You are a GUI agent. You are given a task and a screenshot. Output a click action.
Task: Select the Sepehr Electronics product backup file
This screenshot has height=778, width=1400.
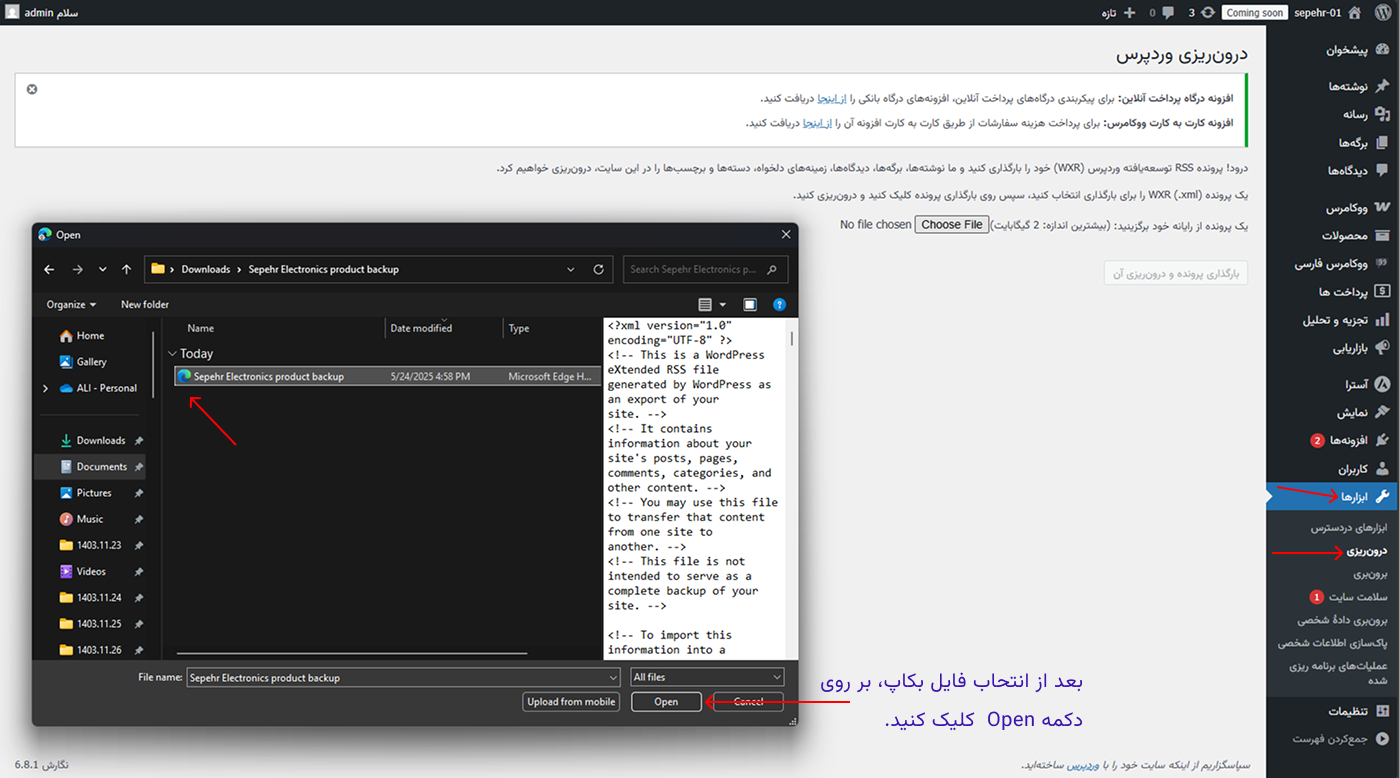coord(268,377)
